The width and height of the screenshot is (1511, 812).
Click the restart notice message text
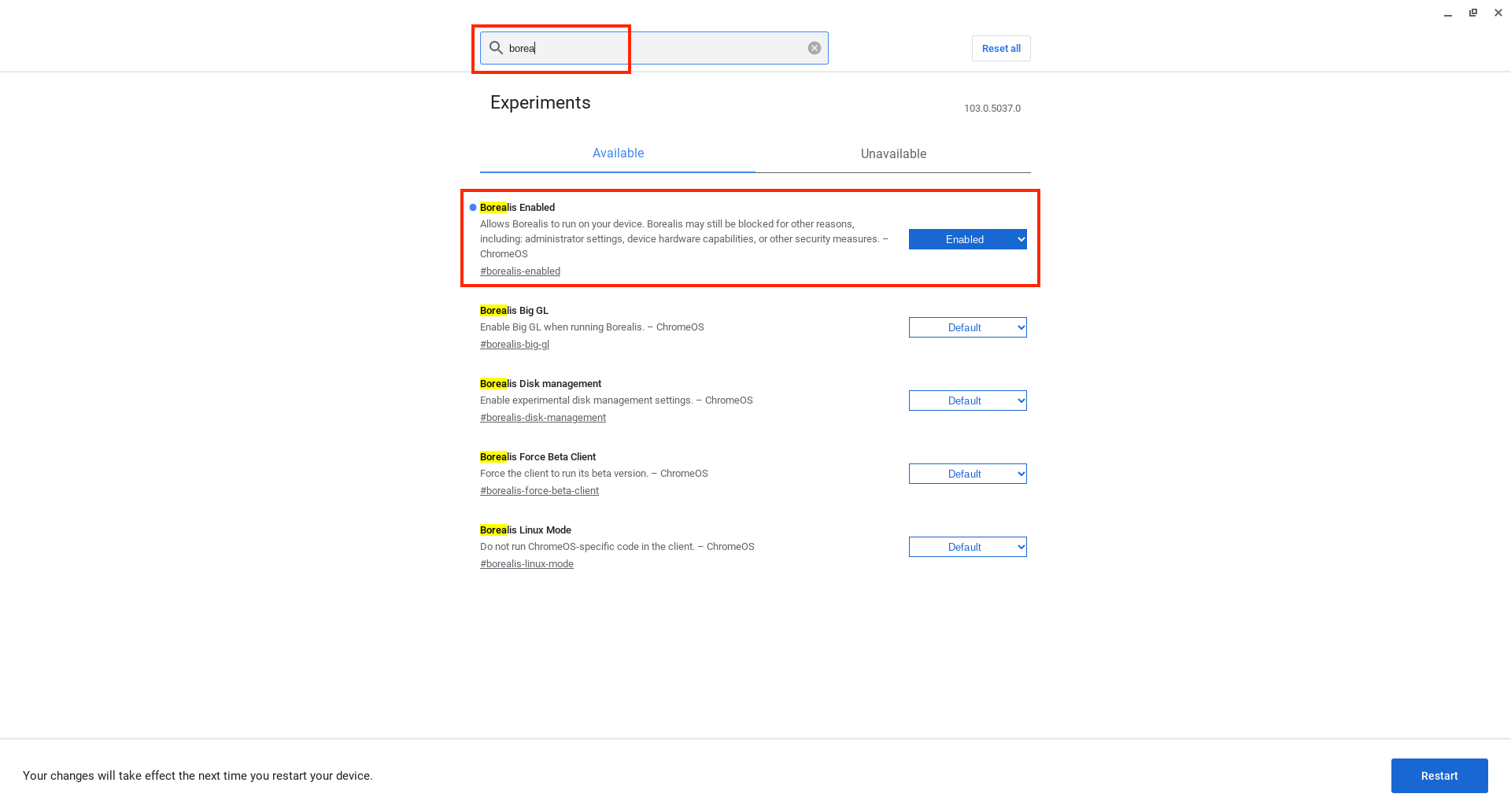coord(198,776)
